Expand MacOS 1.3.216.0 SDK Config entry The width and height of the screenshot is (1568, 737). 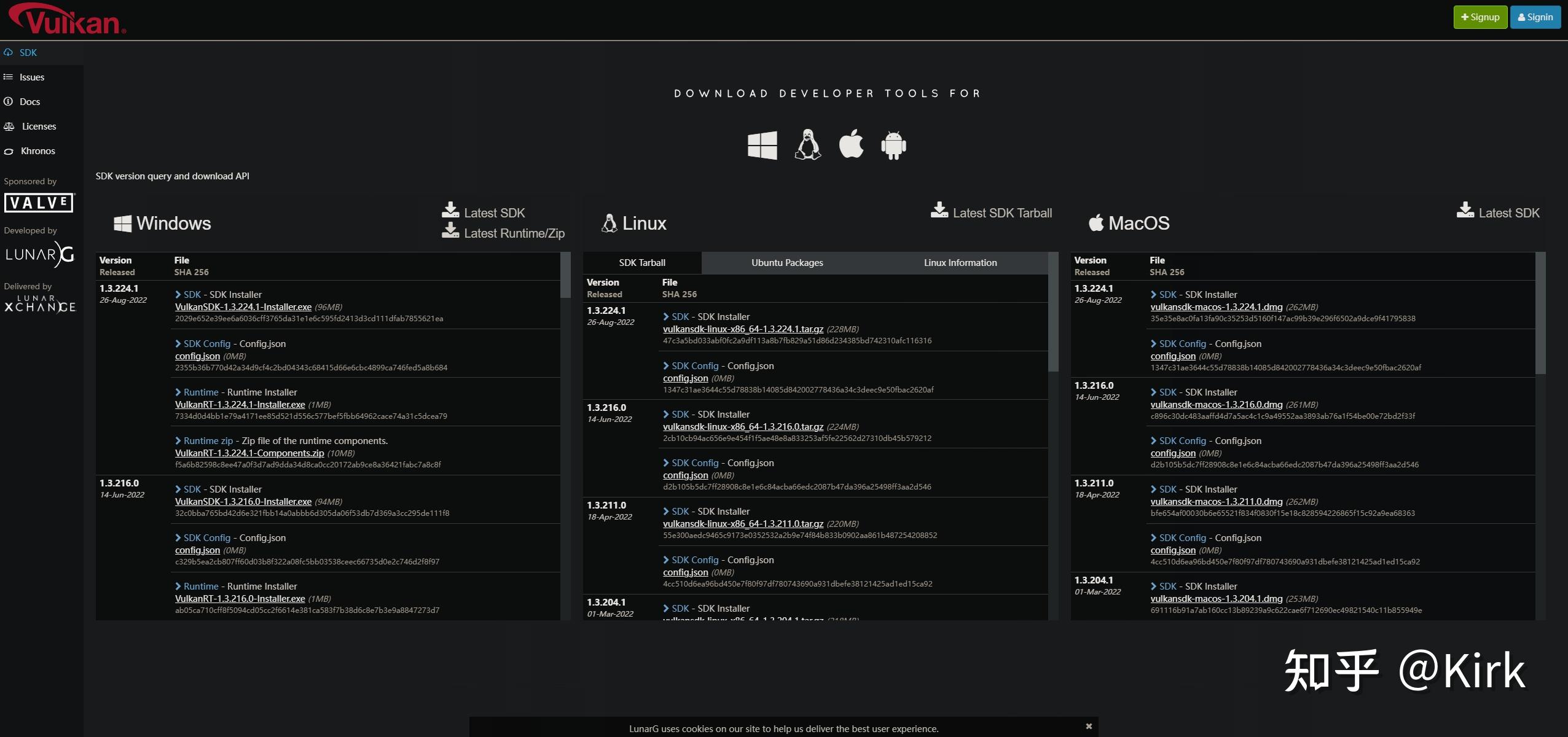tap(1178, 441)
